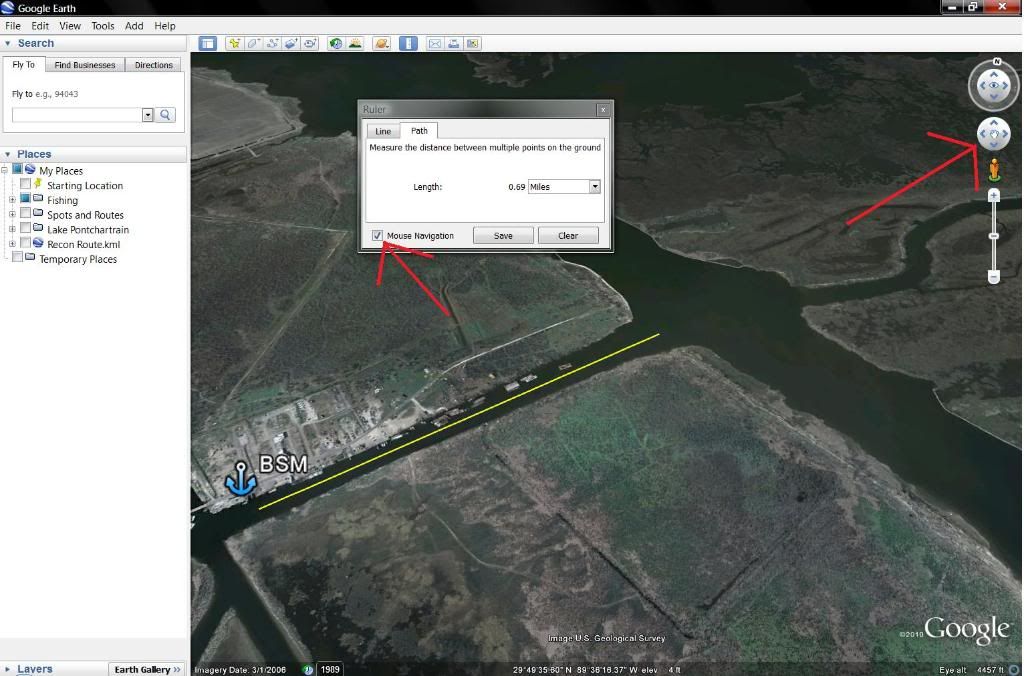Viewport: 1024px width, 676px height.
Task: Print the current view
Action: click(x=453, y=44)
